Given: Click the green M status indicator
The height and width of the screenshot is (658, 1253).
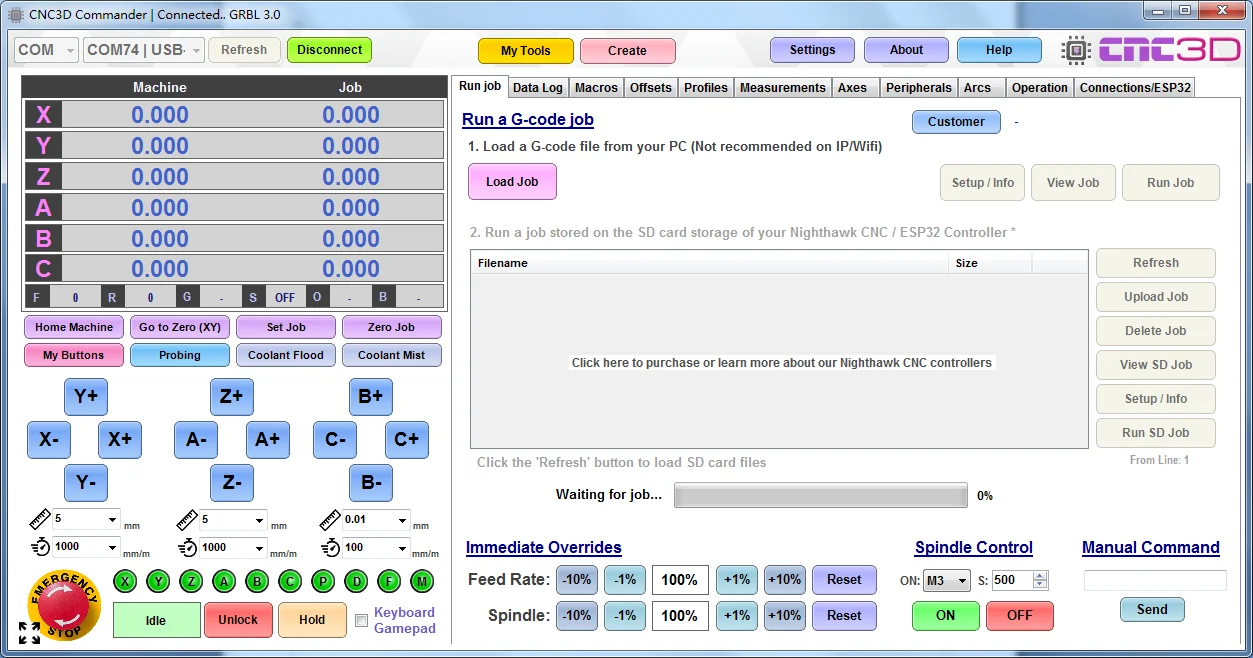Looking at the screenshot, I should coord(422,581).
